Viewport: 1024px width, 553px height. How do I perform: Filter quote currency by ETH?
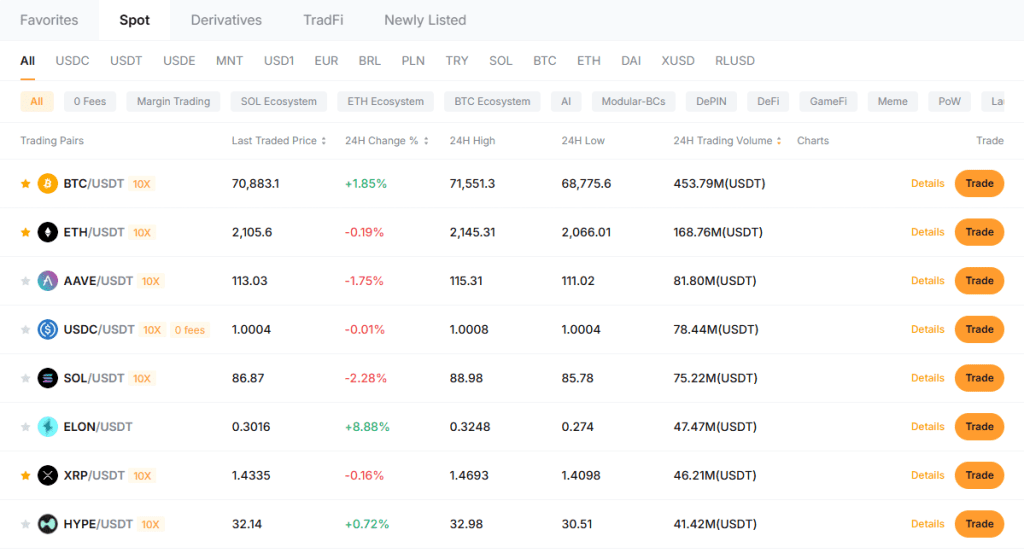click(x=588, y=61)
